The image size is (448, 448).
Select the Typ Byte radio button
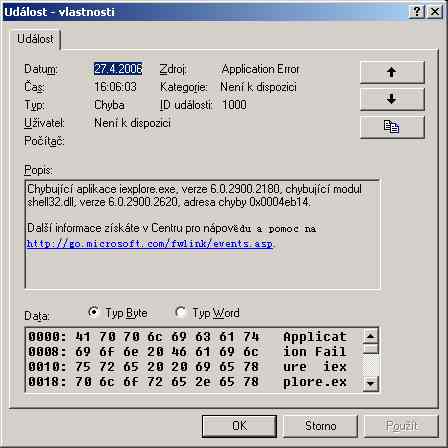[94, 312]
